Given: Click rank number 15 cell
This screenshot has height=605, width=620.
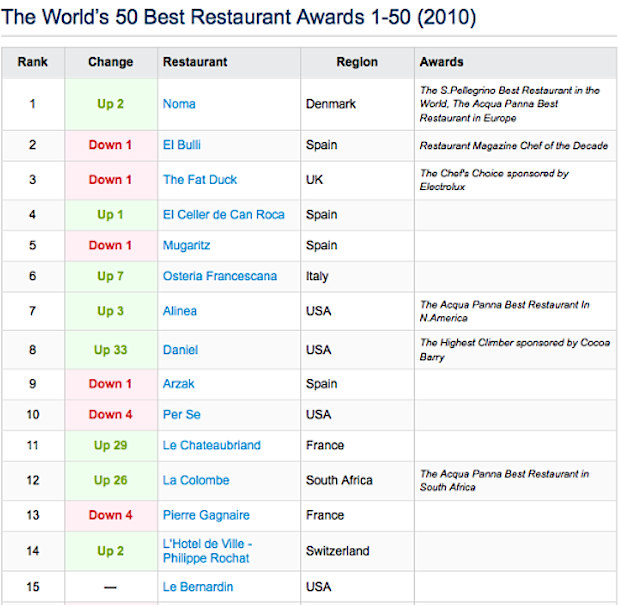Looking at the screenshot, I should (33, 587).
